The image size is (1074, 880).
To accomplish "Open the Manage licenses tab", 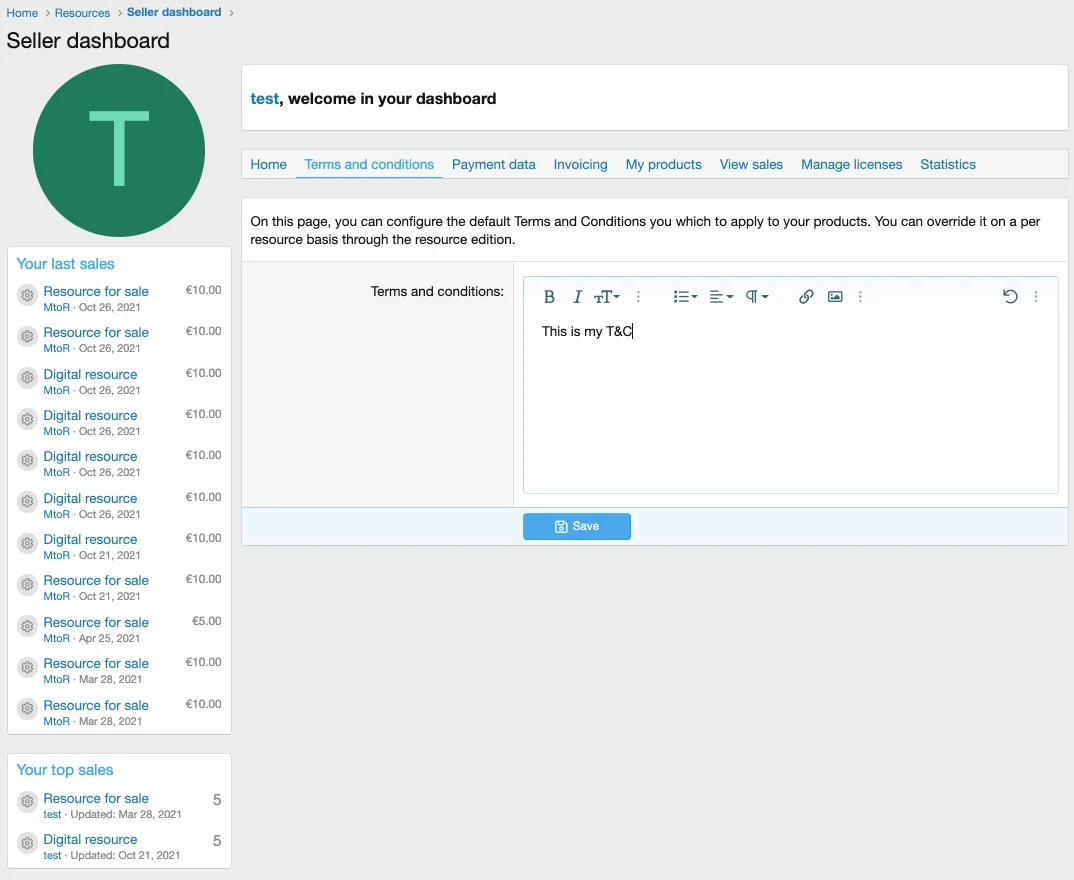I will [851, 164].
